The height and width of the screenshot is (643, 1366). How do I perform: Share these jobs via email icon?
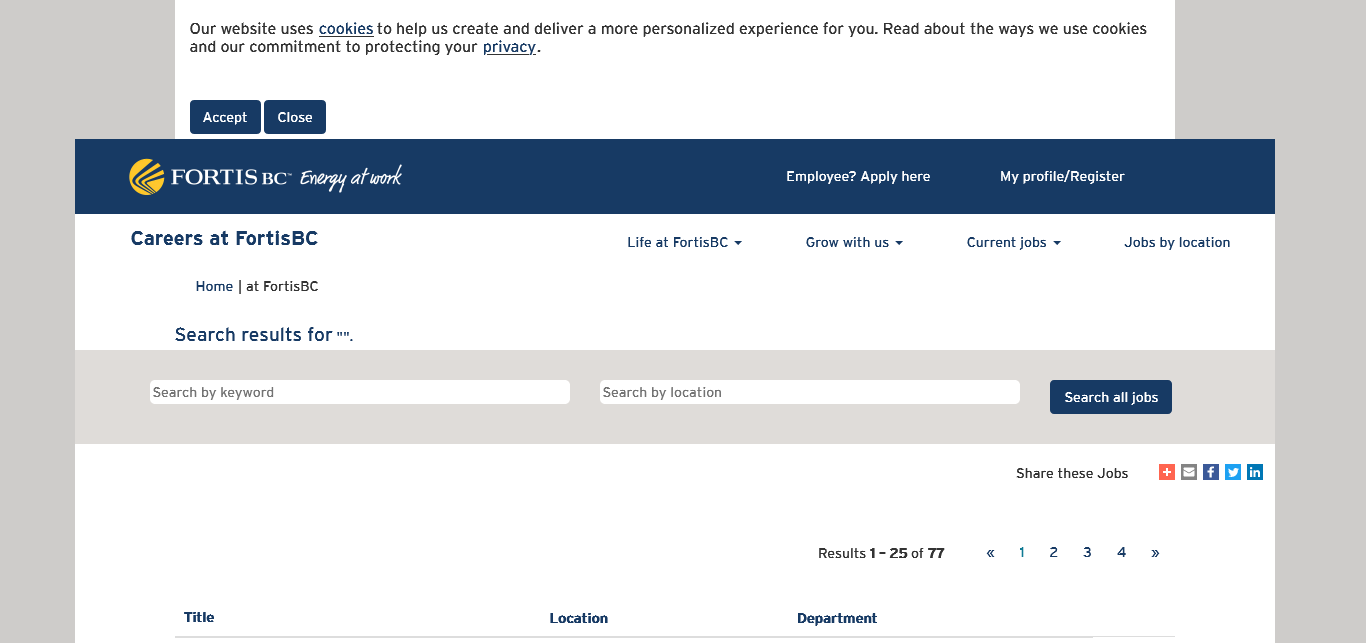click(x=1189, y=472)
